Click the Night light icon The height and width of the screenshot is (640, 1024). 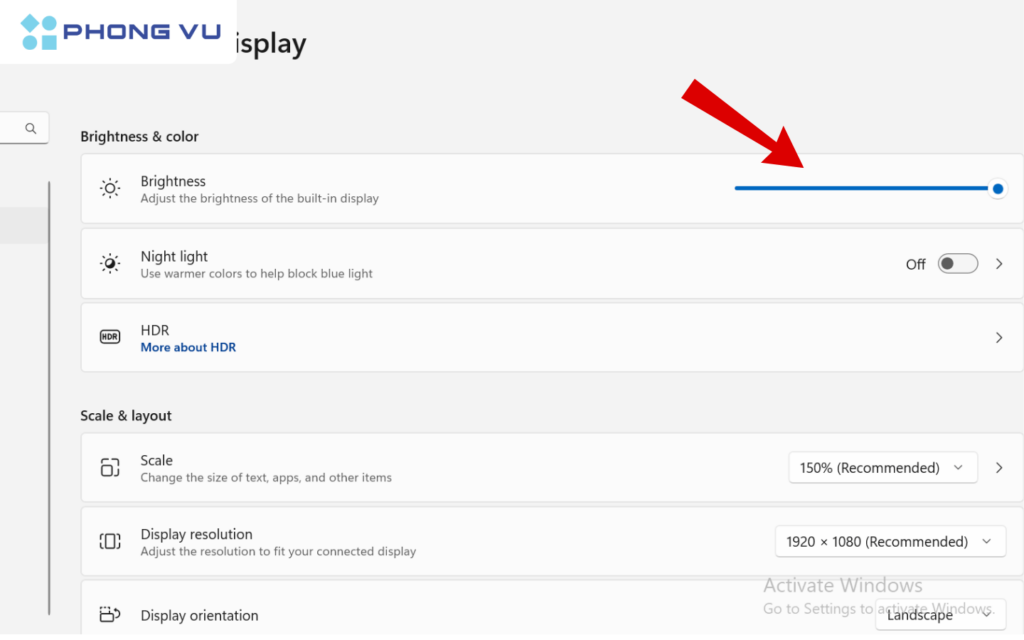click(x=110, y=264)
